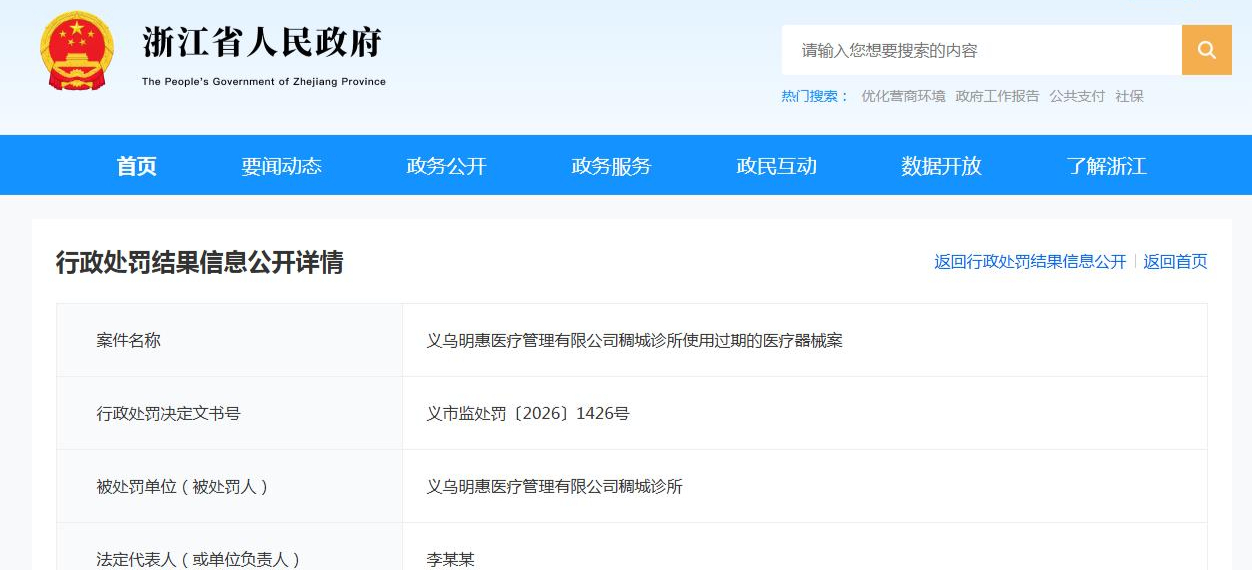Click hot search term 公共支付

tap(1077, 96)
